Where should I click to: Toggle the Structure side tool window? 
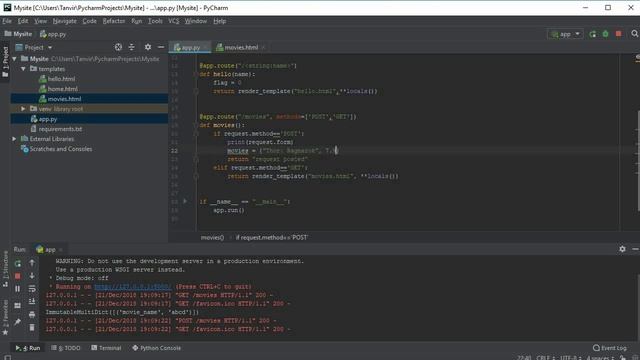[5, 269]
